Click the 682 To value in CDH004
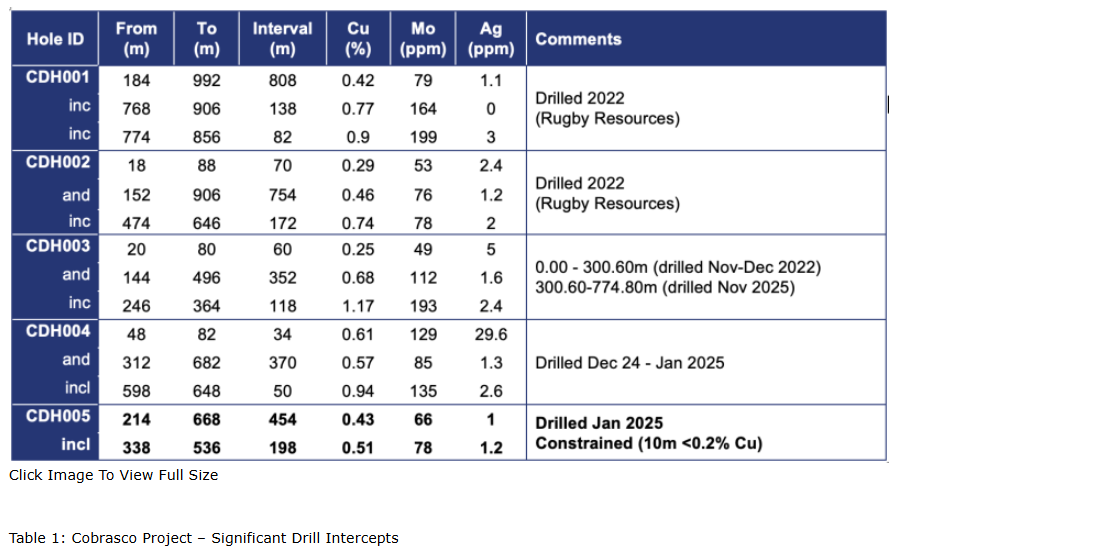 [x=206, y=363]
